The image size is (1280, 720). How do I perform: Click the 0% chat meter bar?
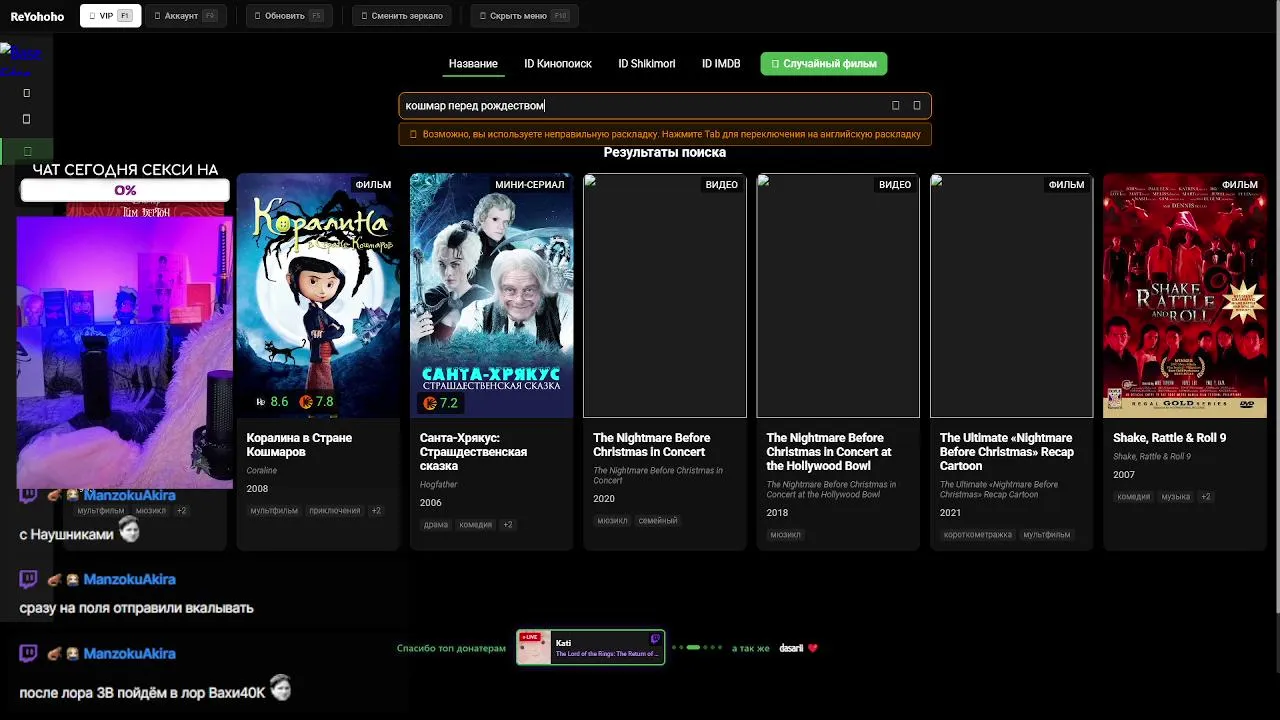[x=125, y=190]
